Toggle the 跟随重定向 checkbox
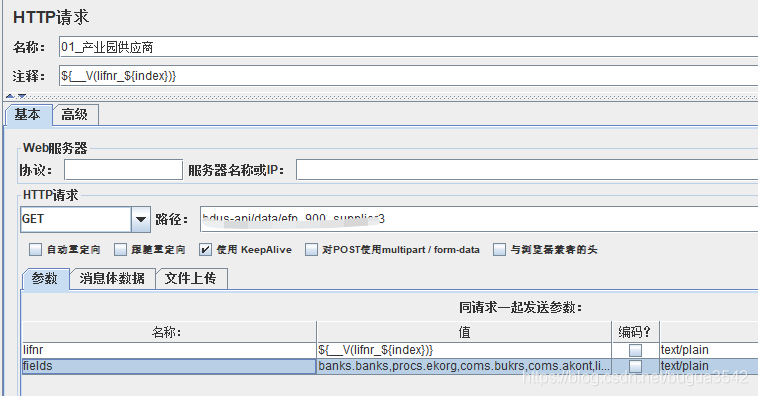 tap(120, 249)
